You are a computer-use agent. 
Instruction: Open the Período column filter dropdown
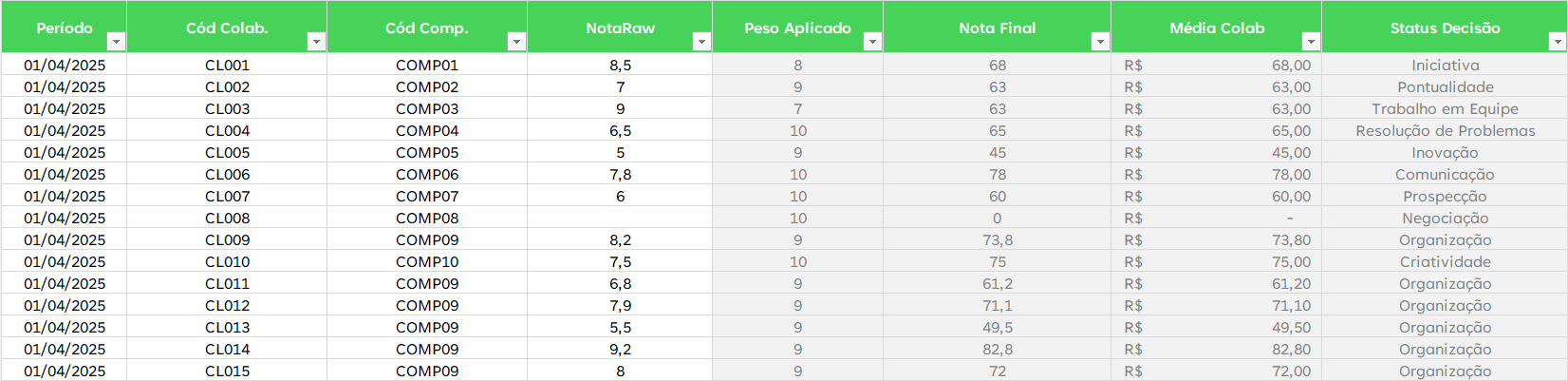coord(116,42)
